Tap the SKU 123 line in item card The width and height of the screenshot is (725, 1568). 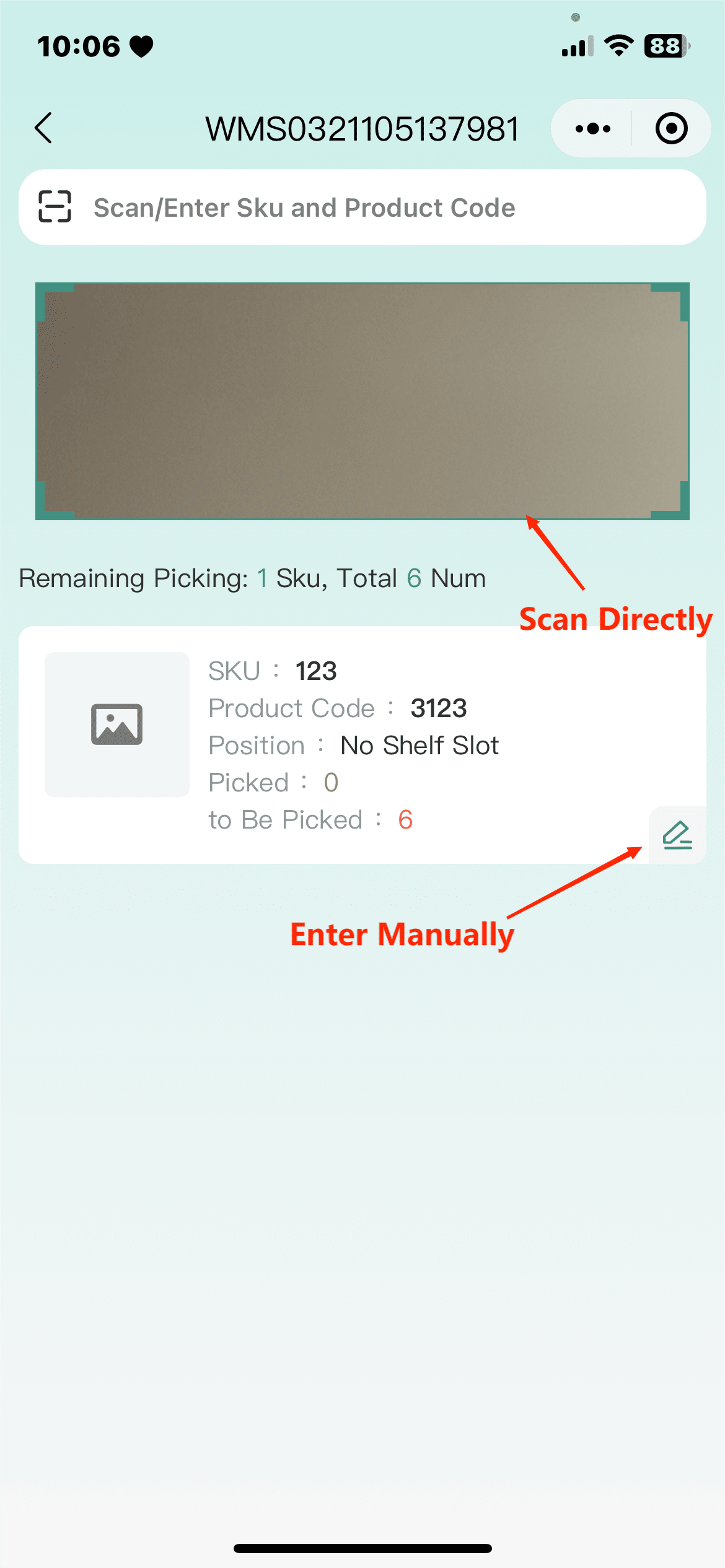pyautogui.click(x=273, y=671)
